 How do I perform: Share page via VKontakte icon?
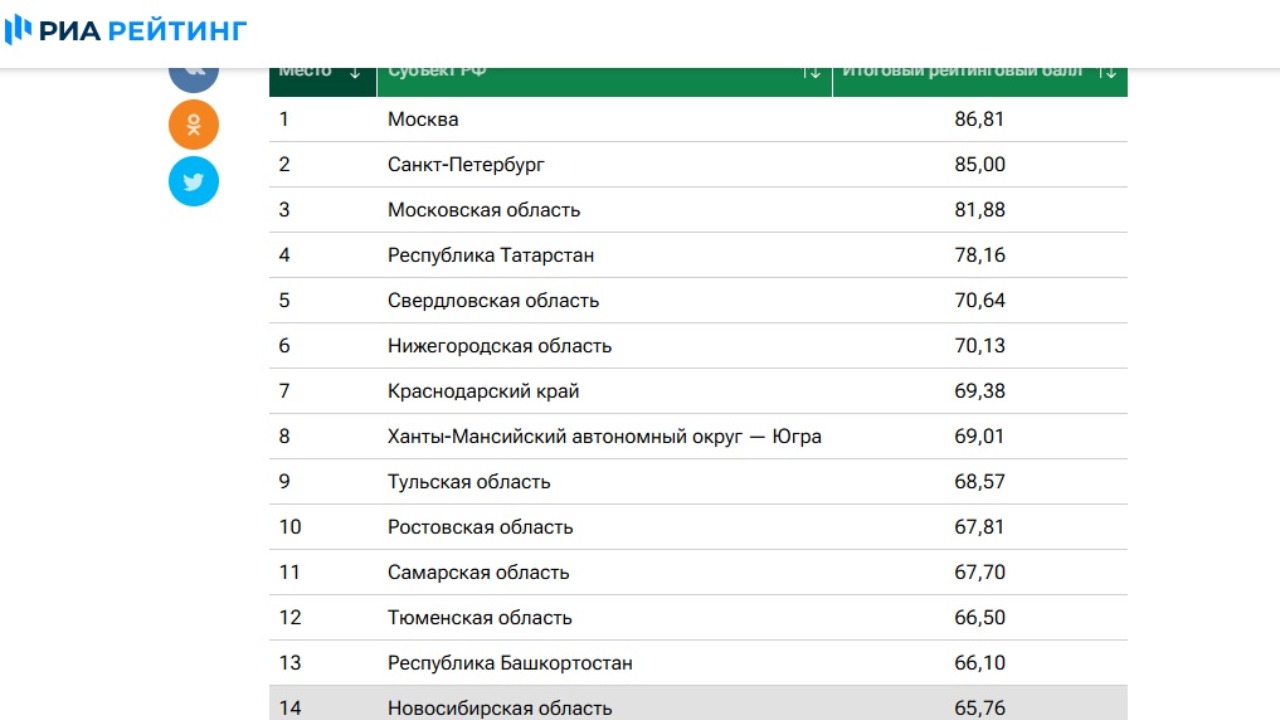coord(193,74)
